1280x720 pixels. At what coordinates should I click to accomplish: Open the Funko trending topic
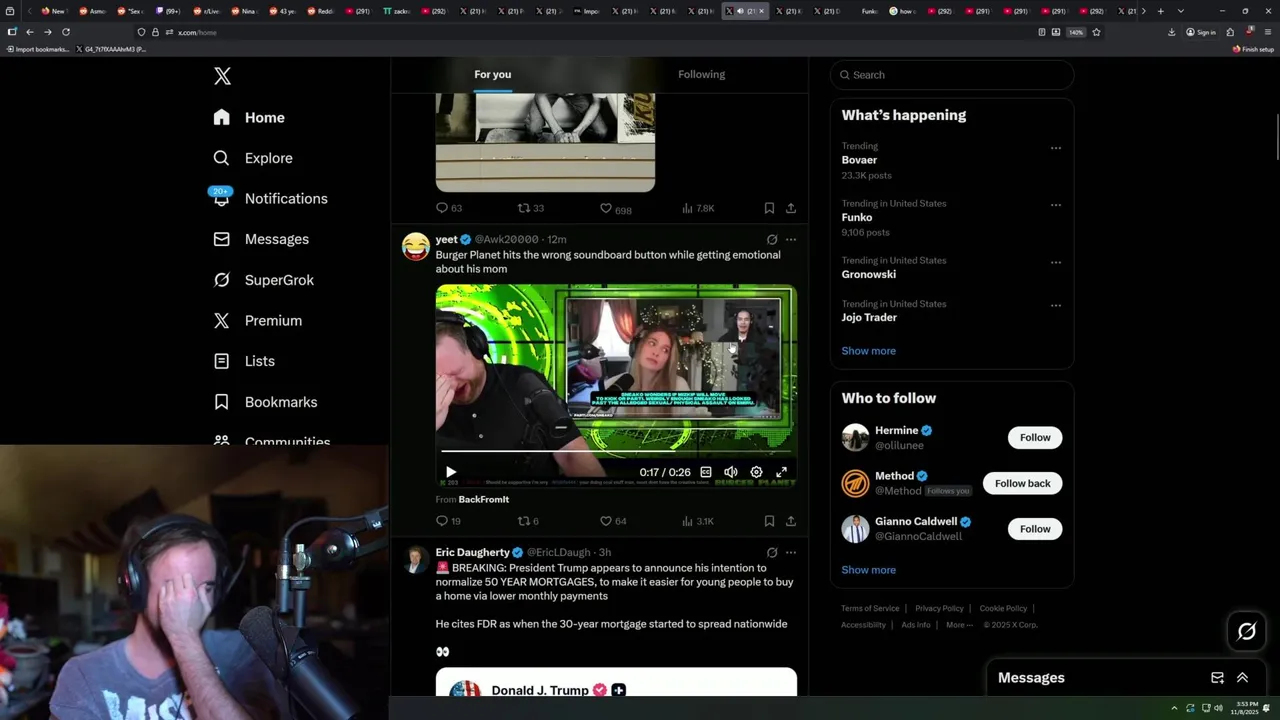857,217
